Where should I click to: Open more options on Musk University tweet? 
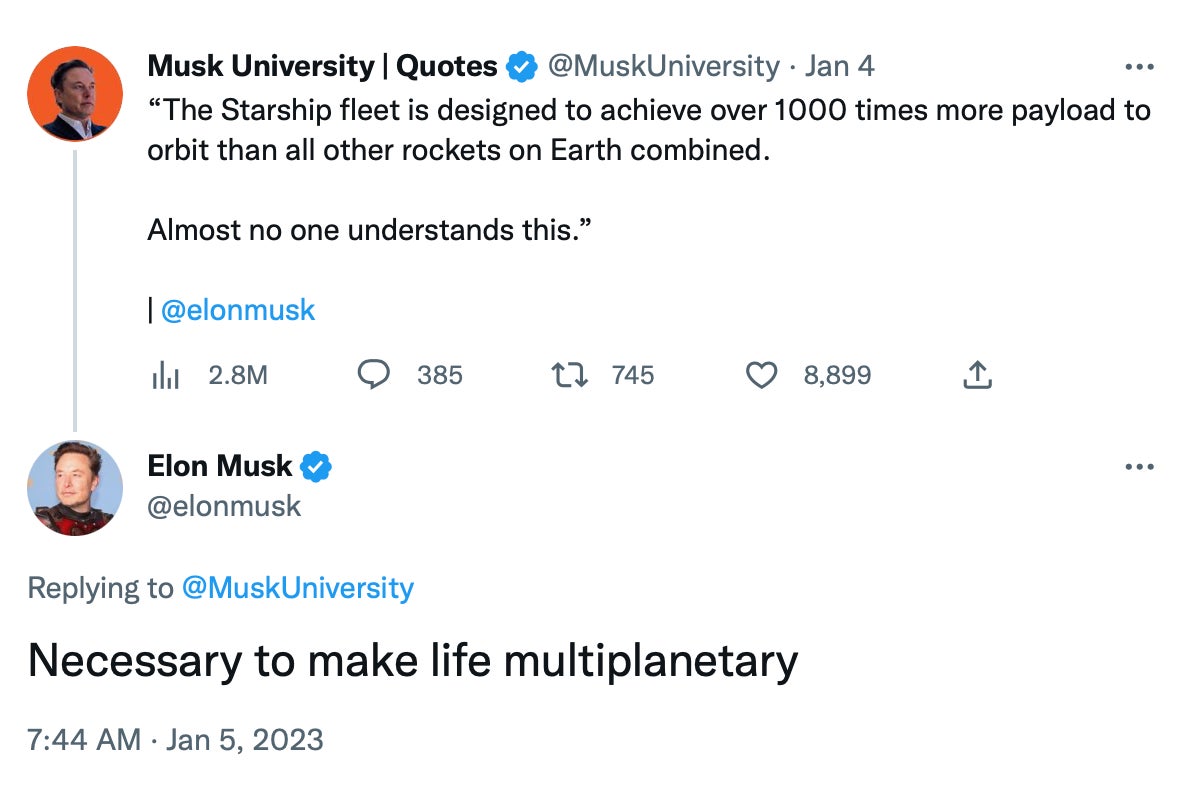[1139, 67]
